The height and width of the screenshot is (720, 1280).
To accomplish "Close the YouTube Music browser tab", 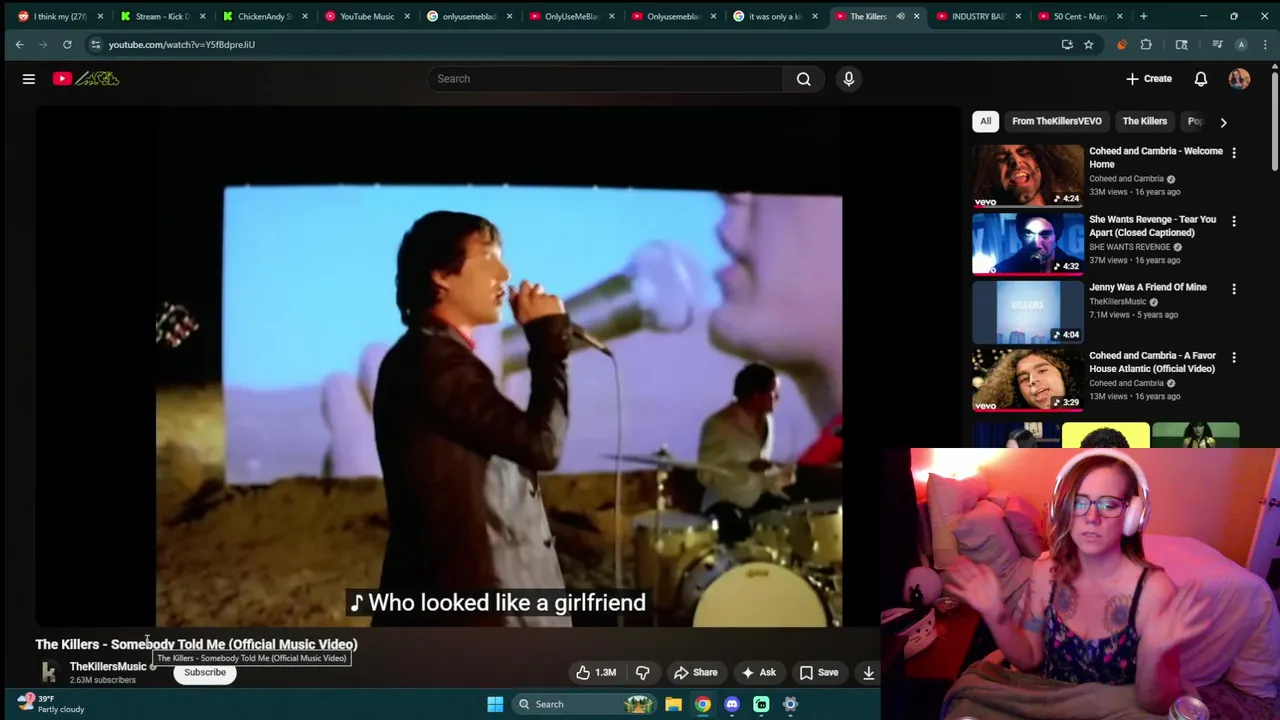I will [x=406, y=16].
